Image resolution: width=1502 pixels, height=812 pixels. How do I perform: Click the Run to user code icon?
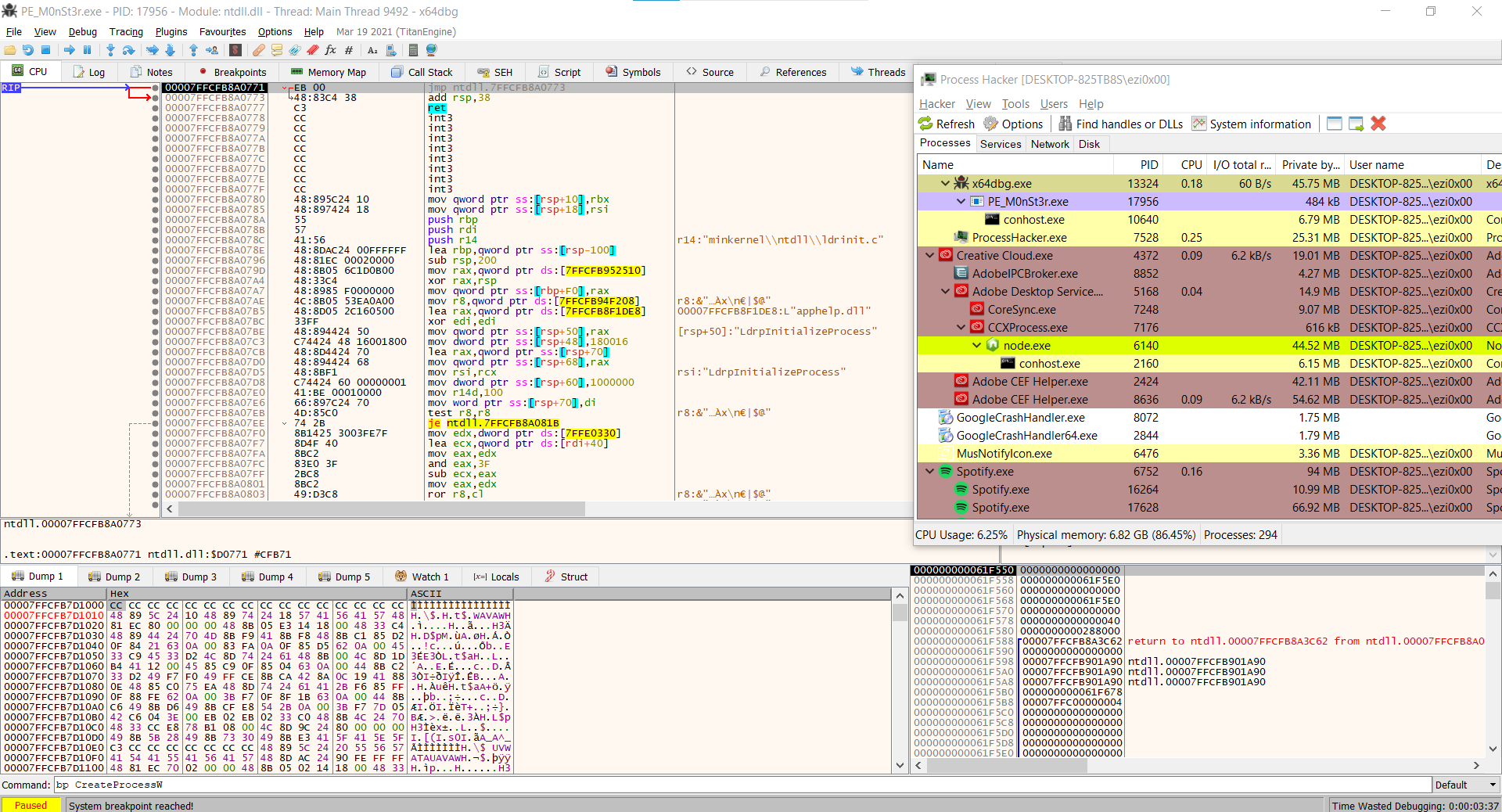[x=212, y=50]
